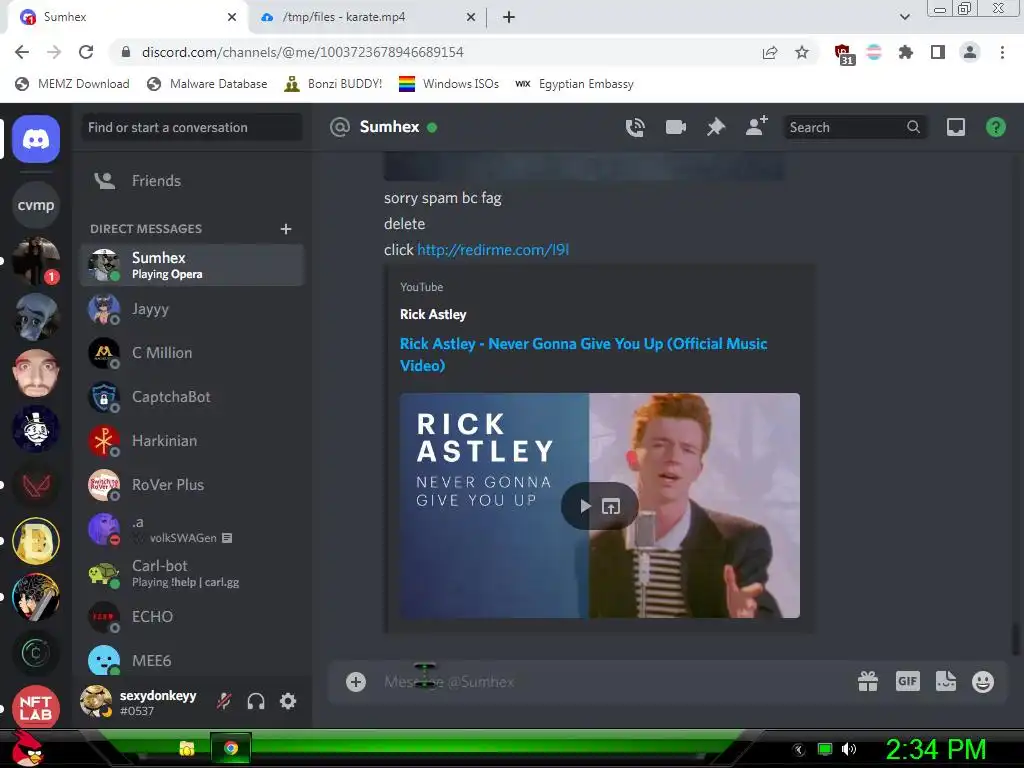The width and height of the screenshot is (1024, 768).
Task: Go back in the browser
Action: [x=22, y=52]
